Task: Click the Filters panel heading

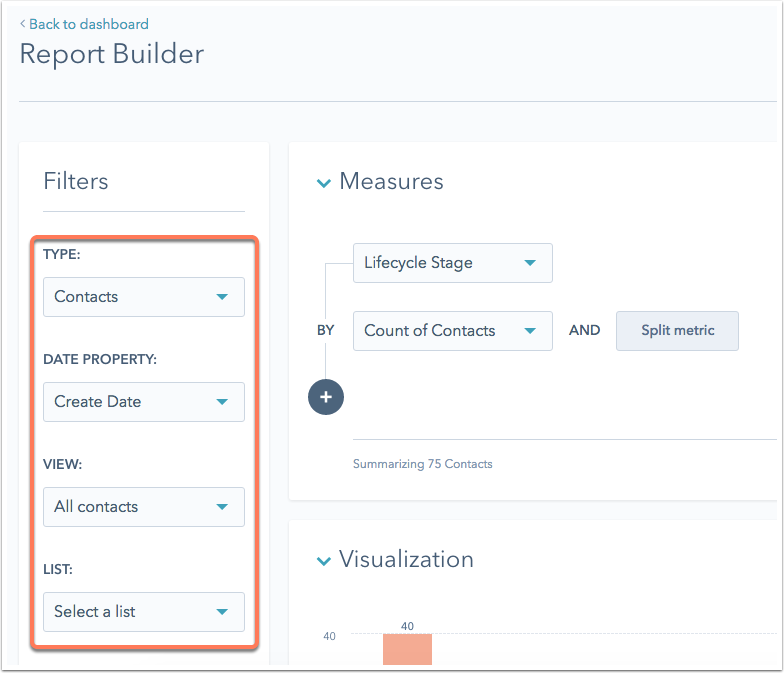Action: (76, 181)
